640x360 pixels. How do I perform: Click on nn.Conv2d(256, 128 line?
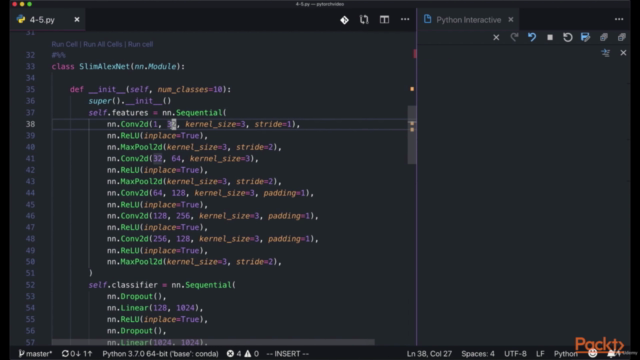213,239
